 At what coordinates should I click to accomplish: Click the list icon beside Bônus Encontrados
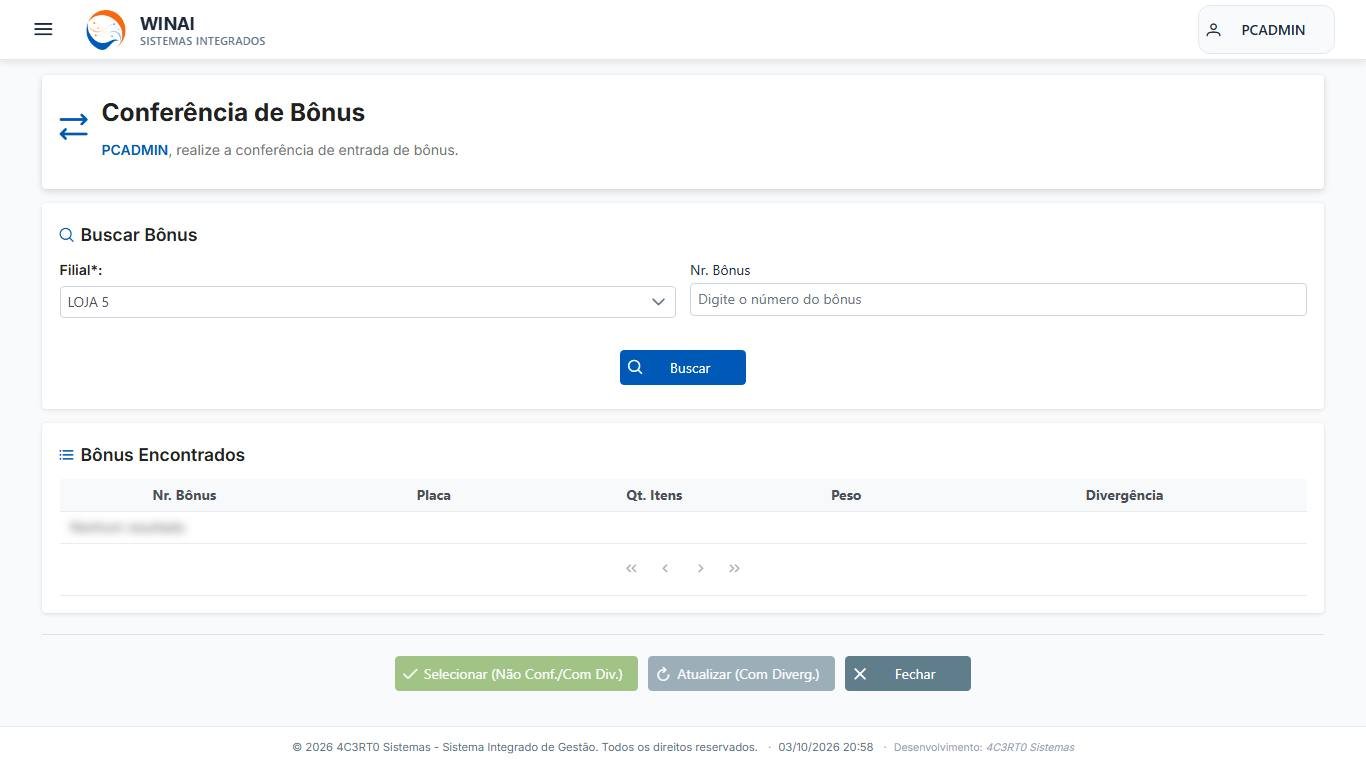(x=67, y=455)
